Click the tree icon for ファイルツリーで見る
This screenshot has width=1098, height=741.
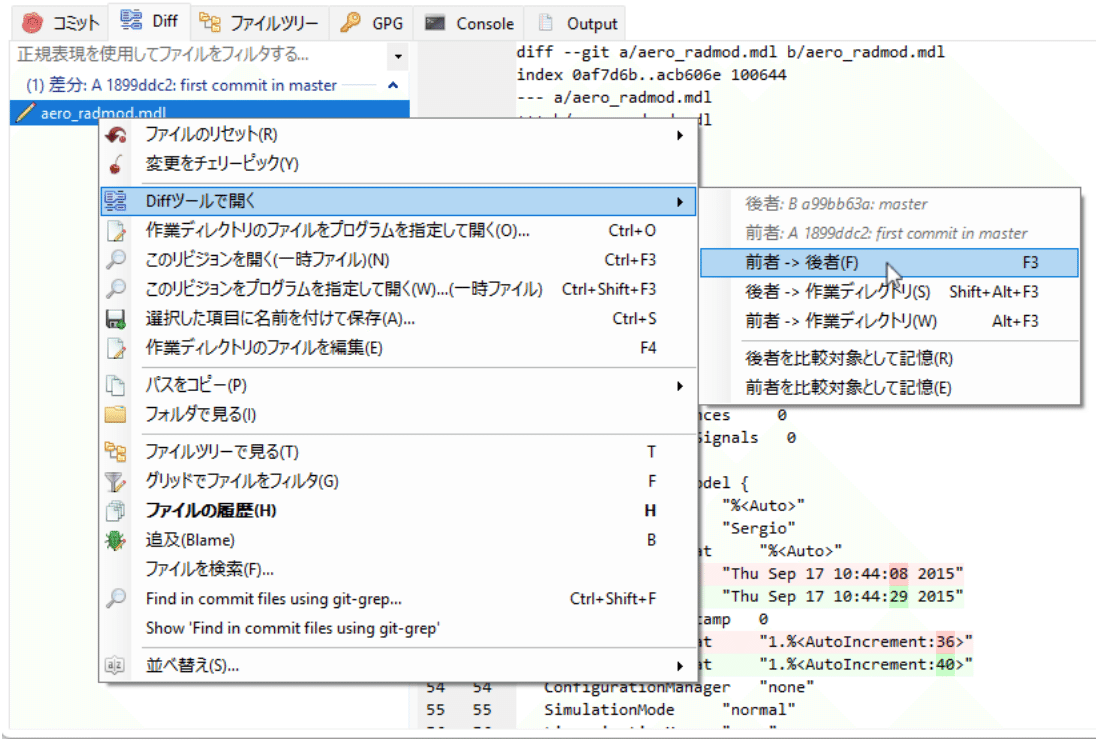coord(116,452)
